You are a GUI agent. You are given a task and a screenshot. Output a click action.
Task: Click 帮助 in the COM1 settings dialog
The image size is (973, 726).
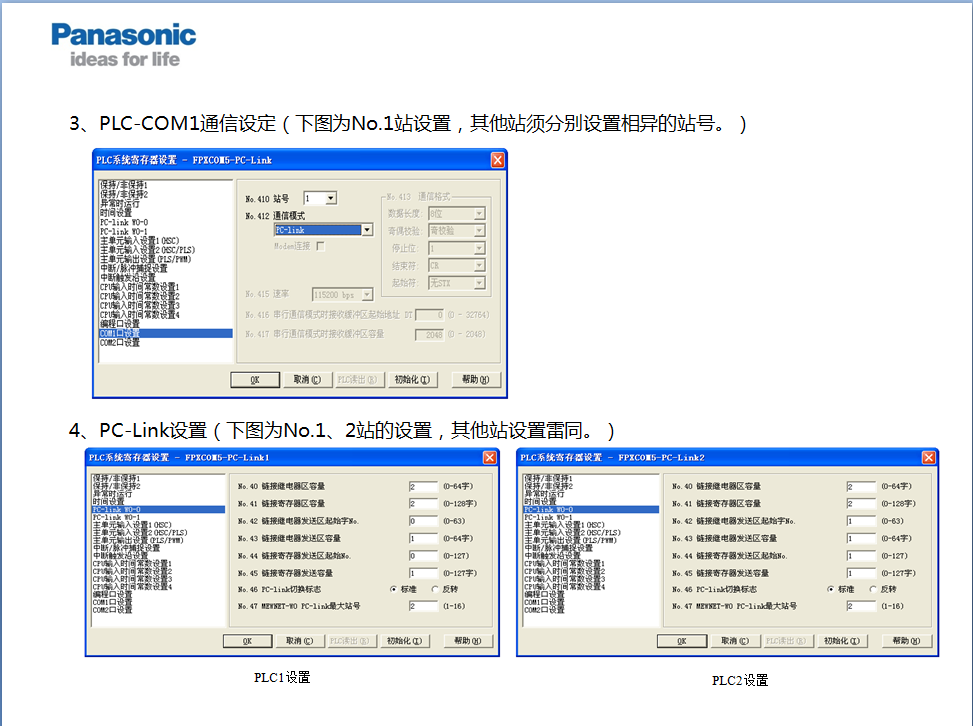pos(476,380)
